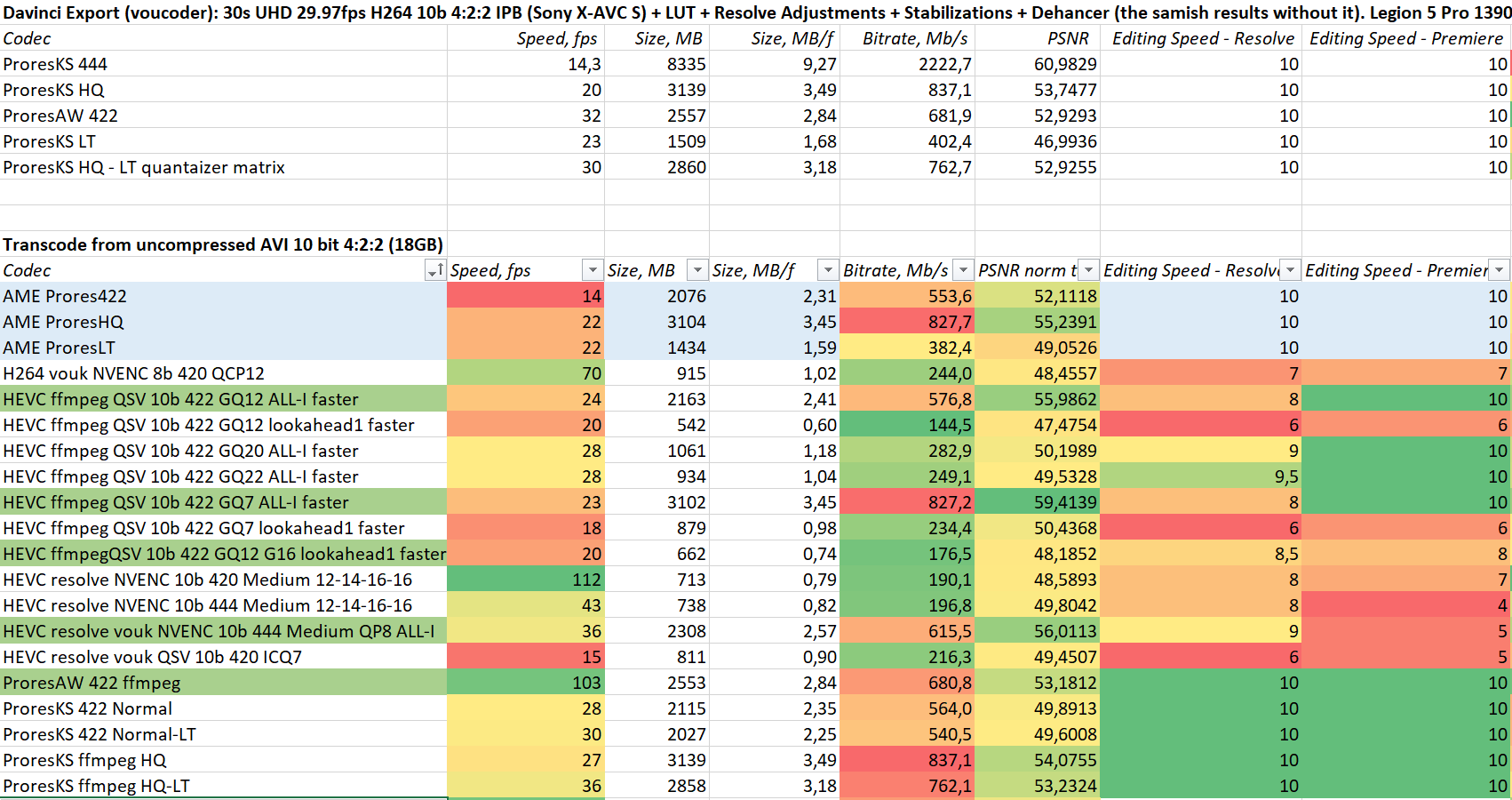Open the Size, MB/f filter arrow
Viewport: 1512px width, 800px height.
click(828, 270)
